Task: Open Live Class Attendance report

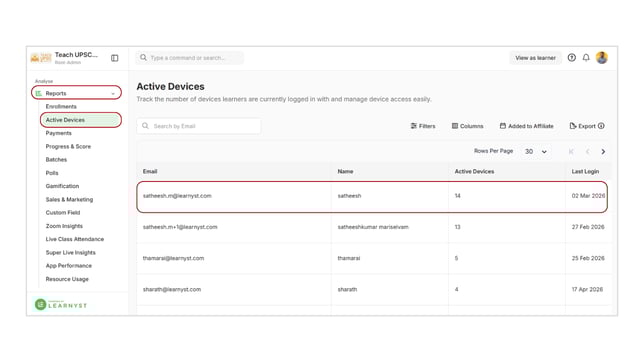Action: tap(75, 239)
